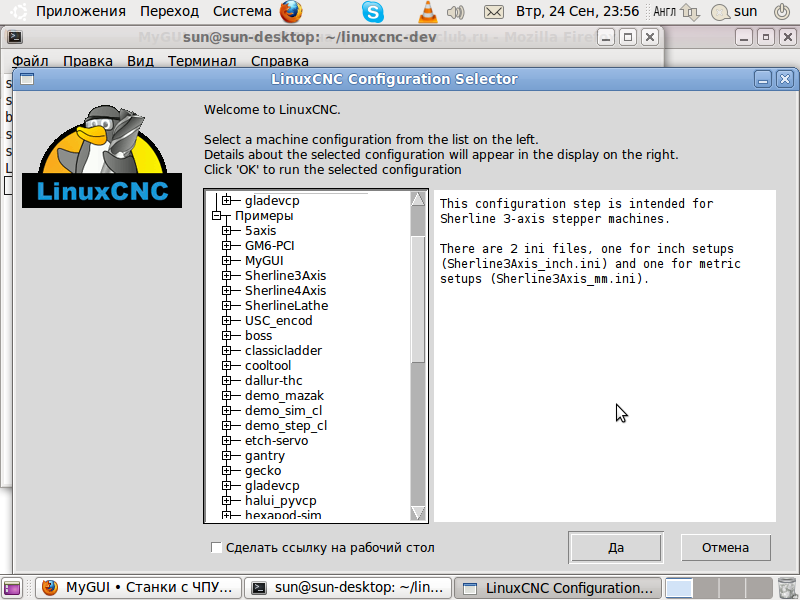Open Skype icon in the top panel
The image size is (800, 600).
[373, 11]
